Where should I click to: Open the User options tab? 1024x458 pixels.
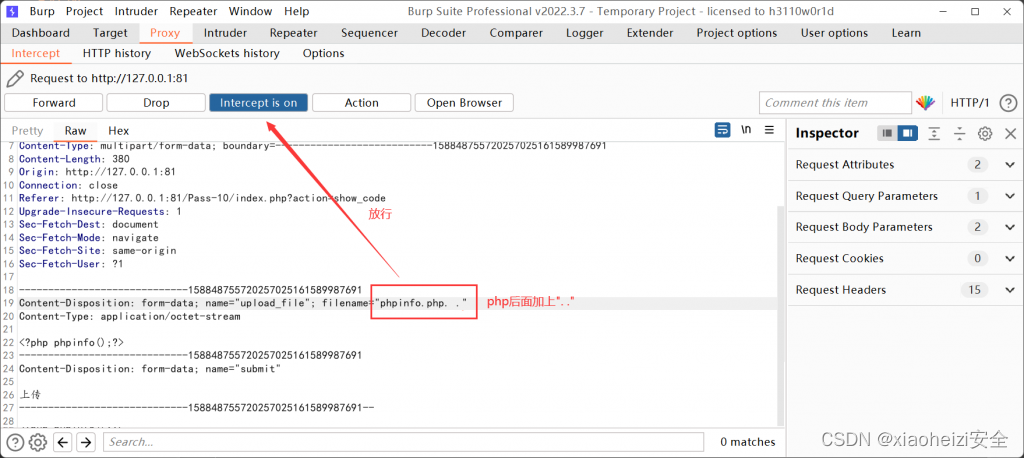[834, 33]
